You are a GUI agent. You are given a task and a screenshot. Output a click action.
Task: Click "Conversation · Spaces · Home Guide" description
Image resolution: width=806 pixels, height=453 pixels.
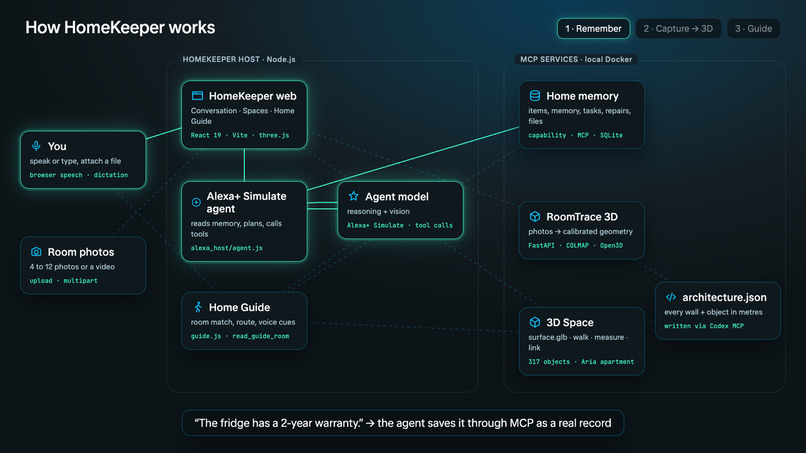243,116
